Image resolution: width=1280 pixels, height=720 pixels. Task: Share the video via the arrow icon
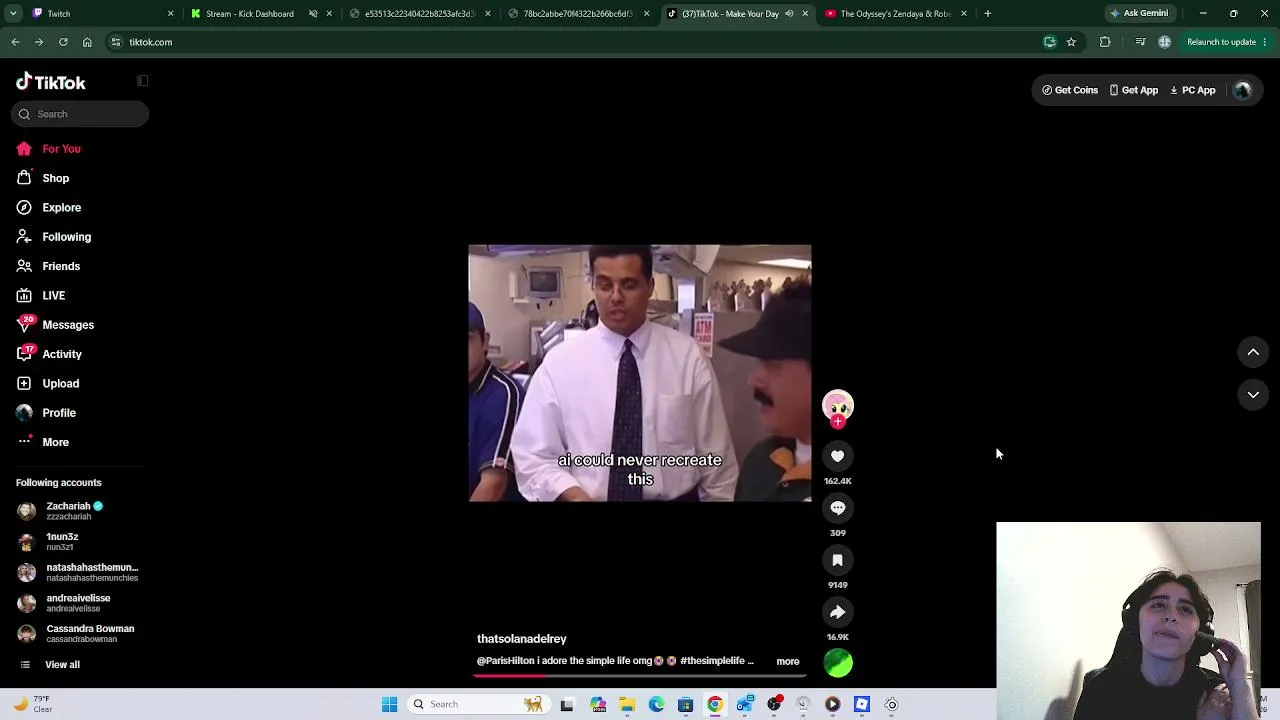click(x=838, y=612)
